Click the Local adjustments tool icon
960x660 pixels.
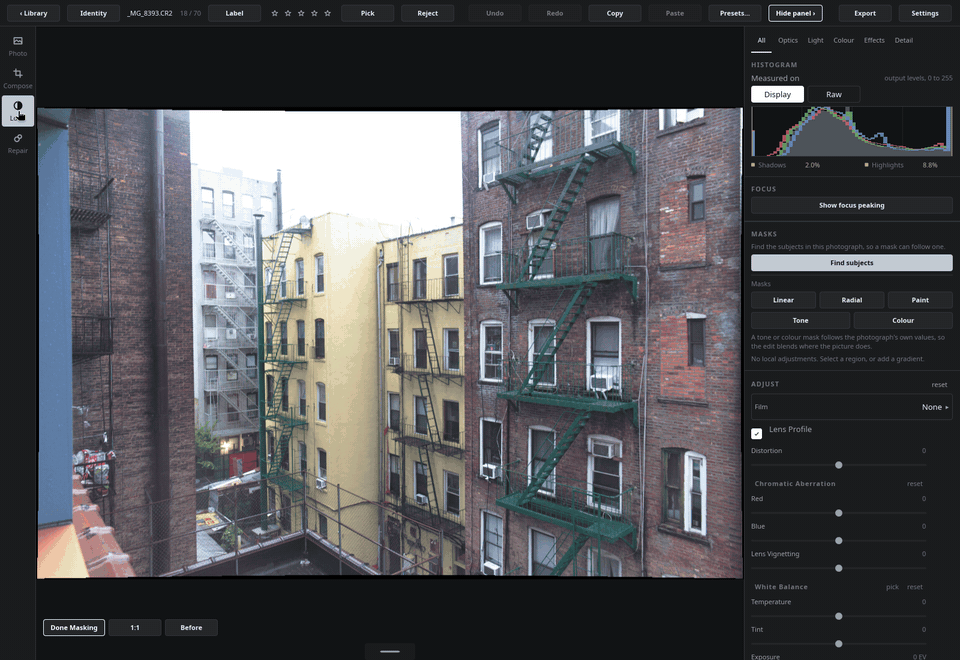tap(18, 111)
